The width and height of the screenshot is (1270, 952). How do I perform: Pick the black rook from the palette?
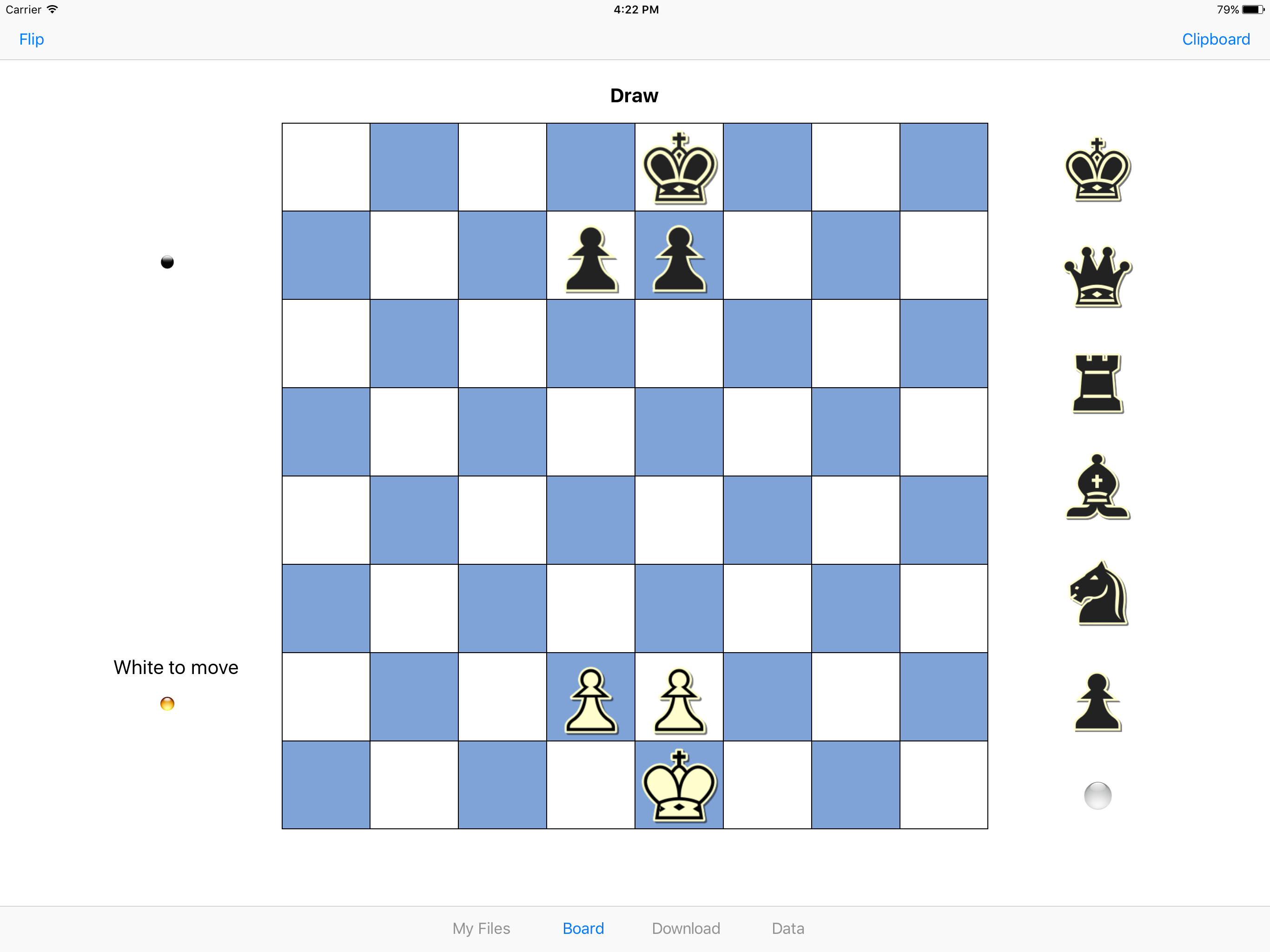1097,383
